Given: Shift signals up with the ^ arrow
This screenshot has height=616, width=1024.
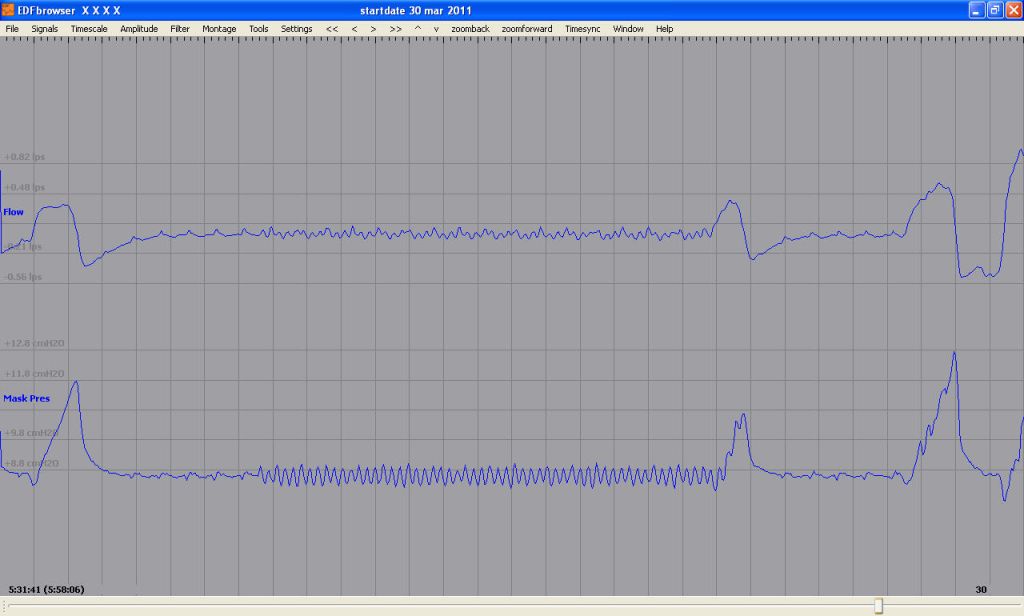Looking at the screenshot, I should 418,29.
